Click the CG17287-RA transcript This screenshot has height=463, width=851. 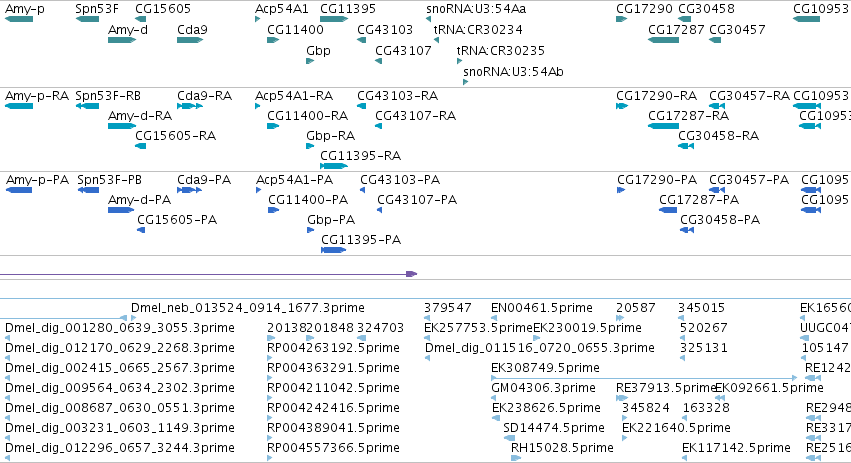(x=663, y=126)
